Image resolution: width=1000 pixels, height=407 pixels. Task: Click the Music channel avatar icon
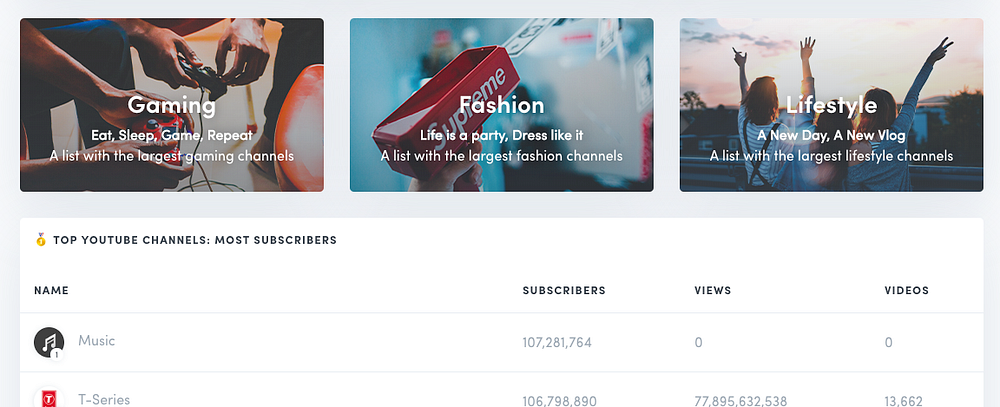click(x=49, y=343)
